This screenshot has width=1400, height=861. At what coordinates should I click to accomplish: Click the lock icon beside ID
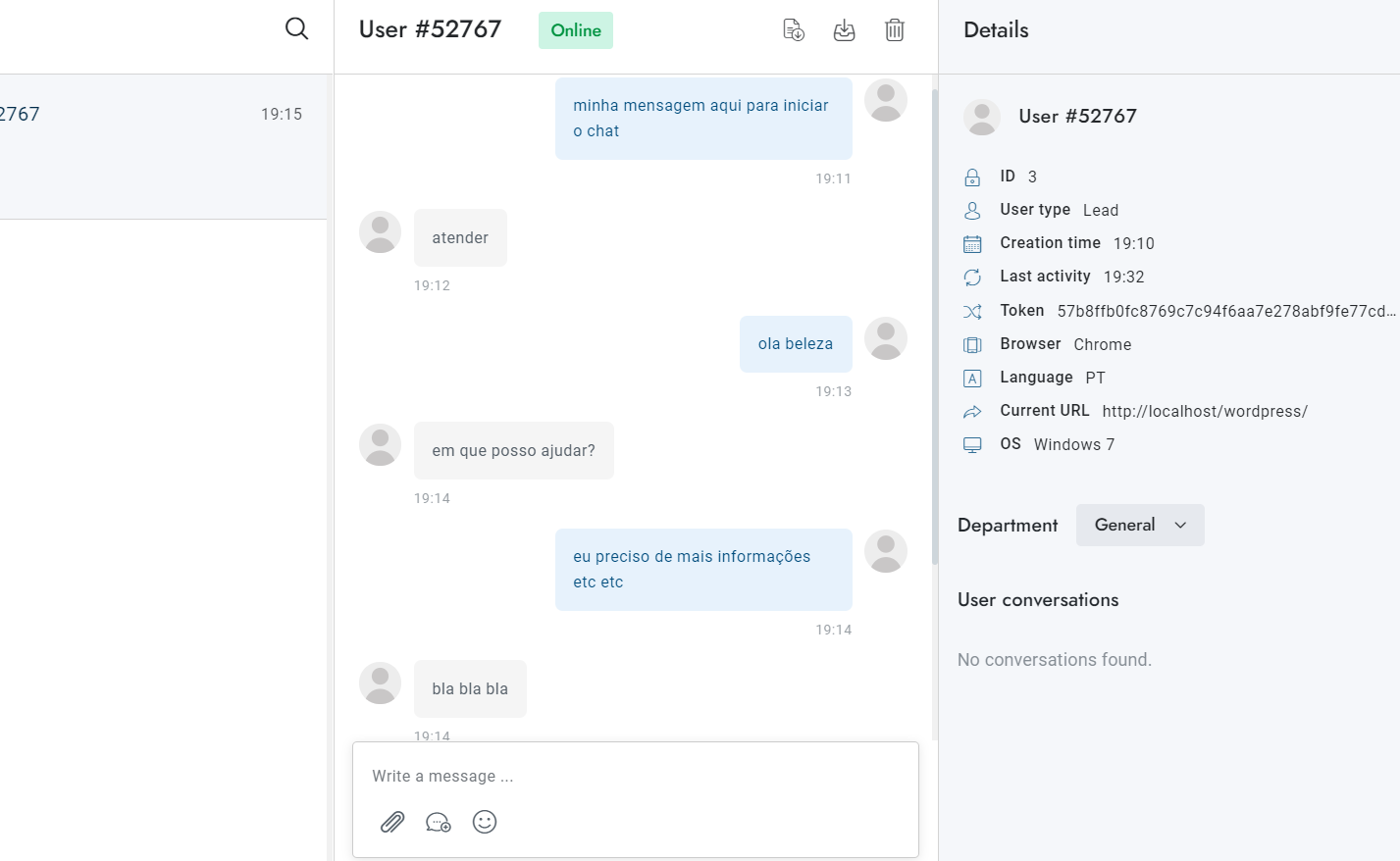(972, 177)
